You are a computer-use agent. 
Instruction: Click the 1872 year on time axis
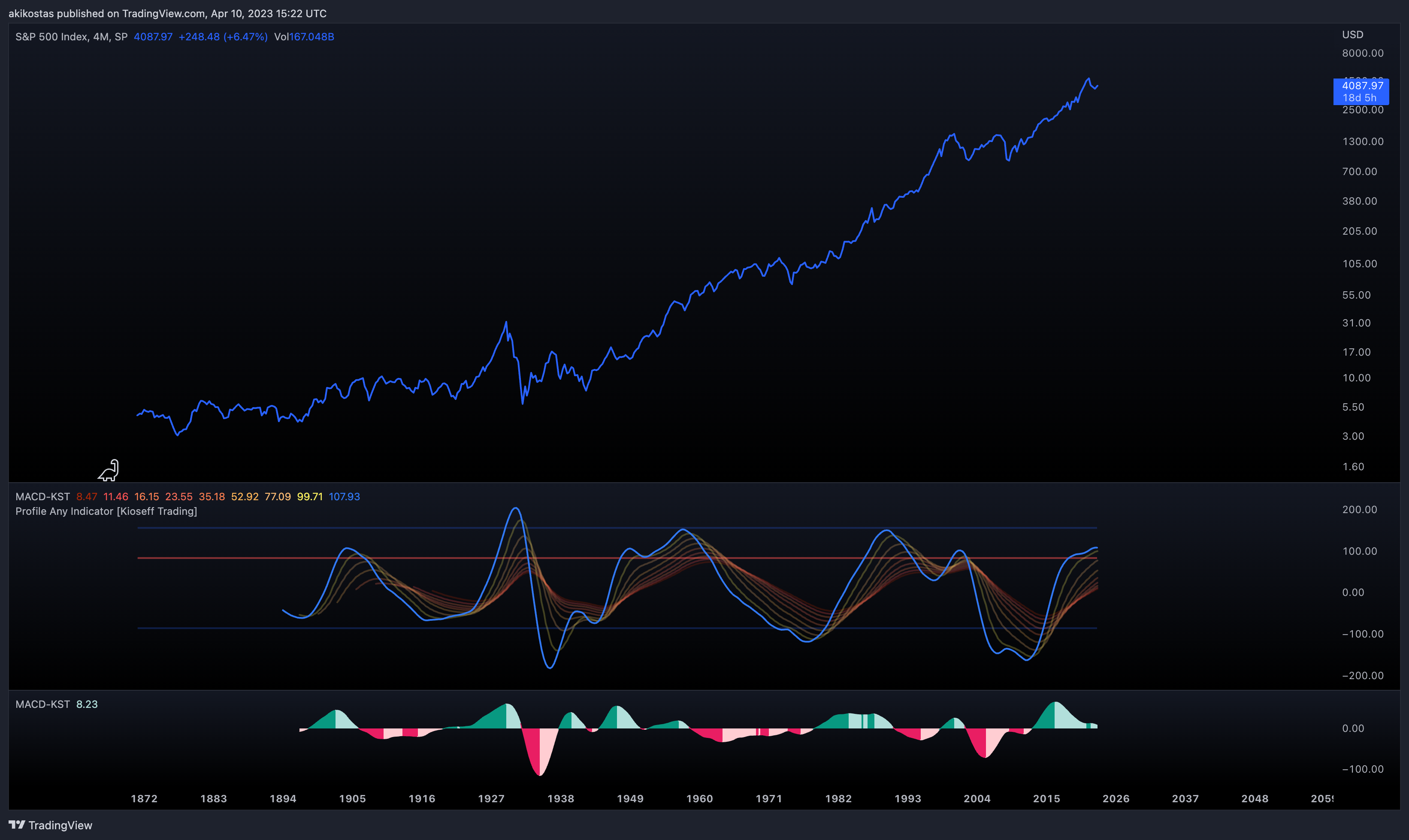tap(144, 799)
